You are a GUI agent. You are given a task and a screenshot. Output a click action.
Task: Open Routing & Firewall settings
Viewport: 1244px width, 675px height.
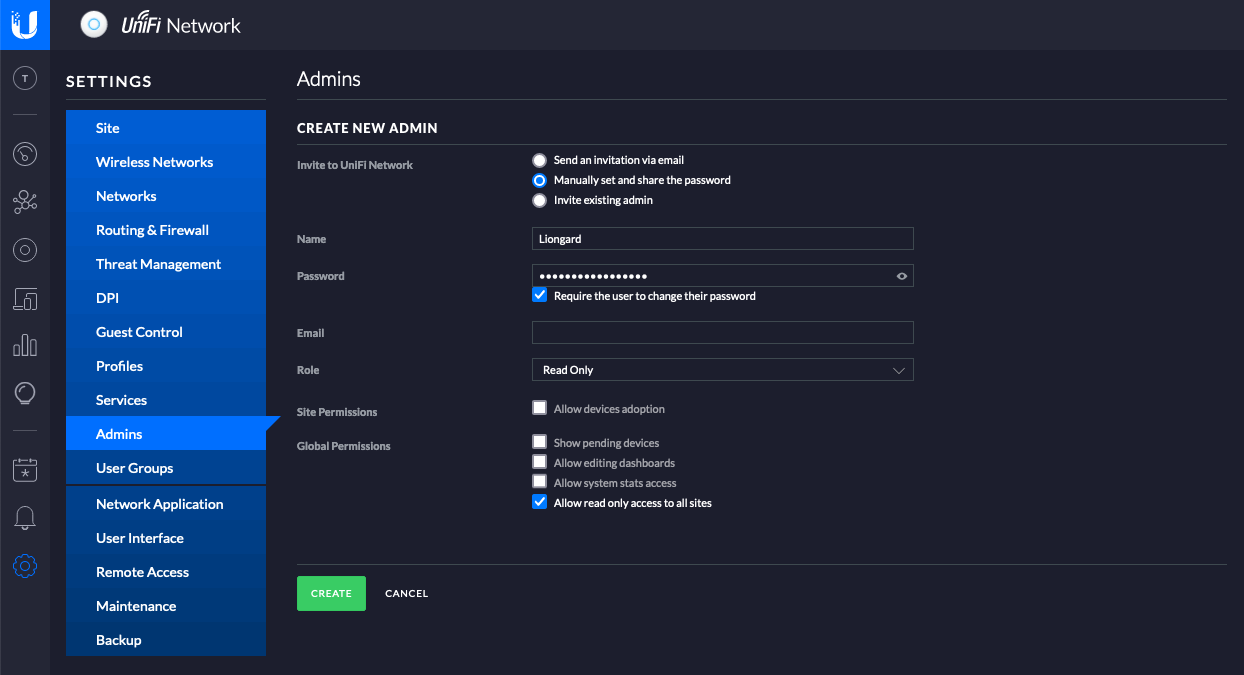pyautogui.click(x=166, y=230)
